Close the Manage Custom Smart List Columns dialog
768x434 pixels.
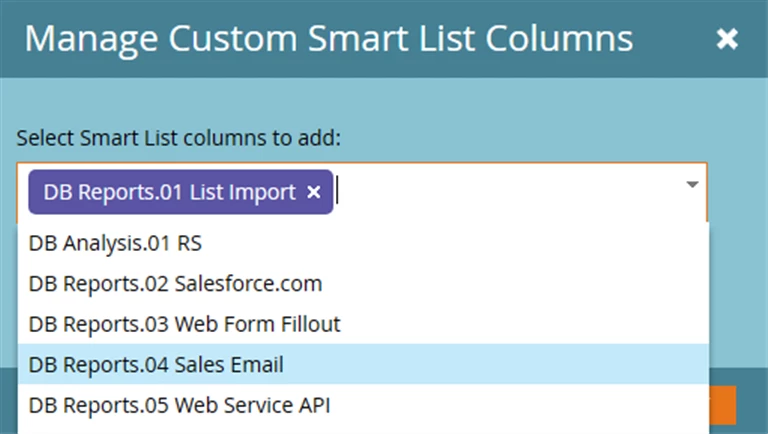pos(727,39)
